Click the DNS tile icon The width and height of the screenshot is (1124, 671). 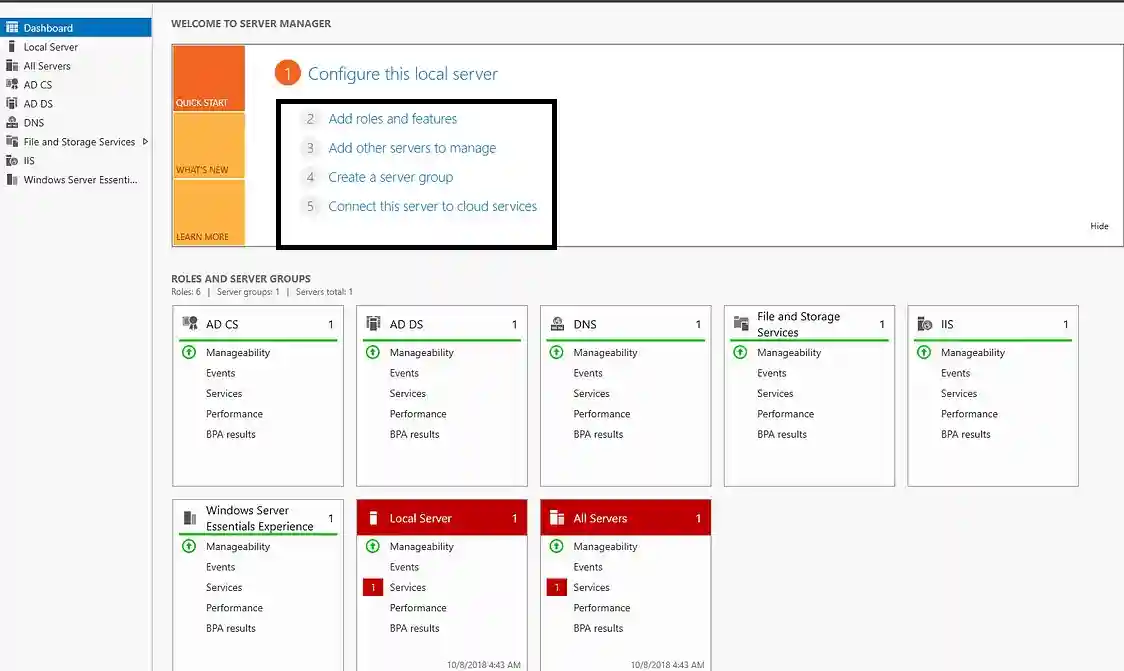(557, 323)
